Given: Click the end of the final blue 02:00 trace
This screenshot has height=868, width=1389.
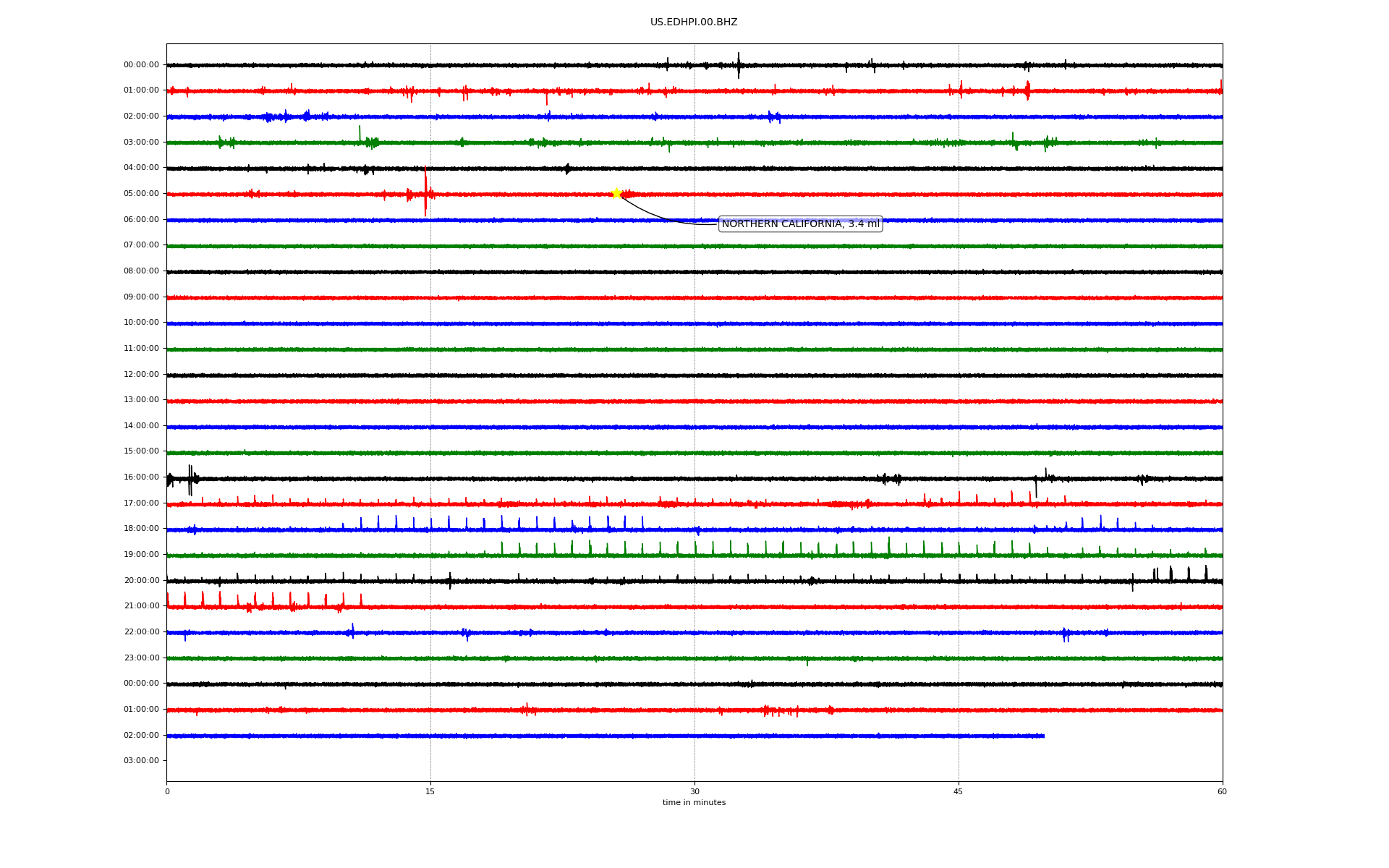Looking at the screenshot, I should pyautogui.click(x=1042, y=736).
